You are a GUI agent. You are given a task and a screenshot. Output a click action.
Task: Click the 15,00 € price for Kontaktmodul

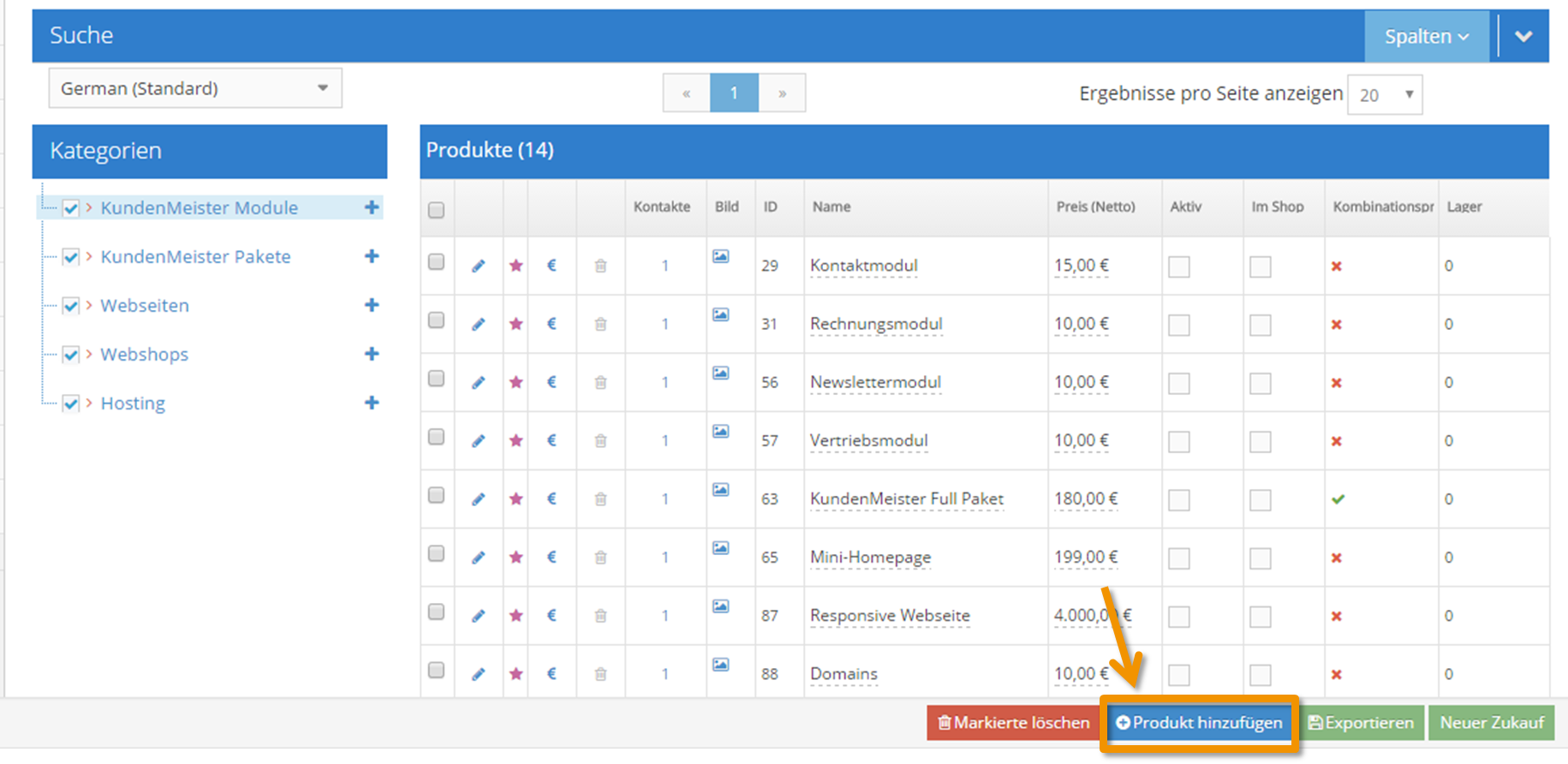(1082, 266)
